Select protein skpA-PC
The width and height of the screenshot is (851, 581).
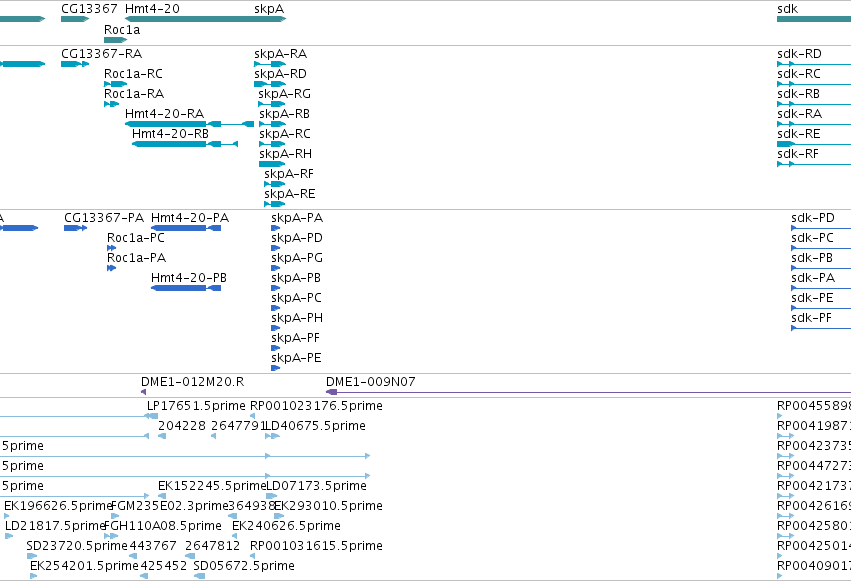coord(296,298)
